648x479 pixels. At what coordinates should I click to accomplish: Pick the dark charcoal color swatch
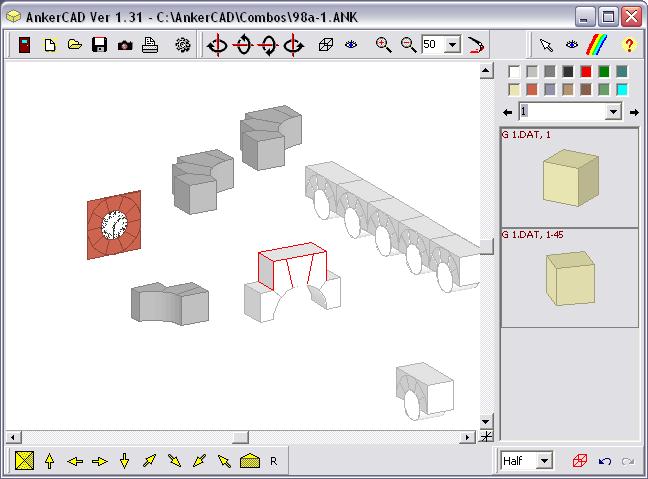[x=568, y=72]
